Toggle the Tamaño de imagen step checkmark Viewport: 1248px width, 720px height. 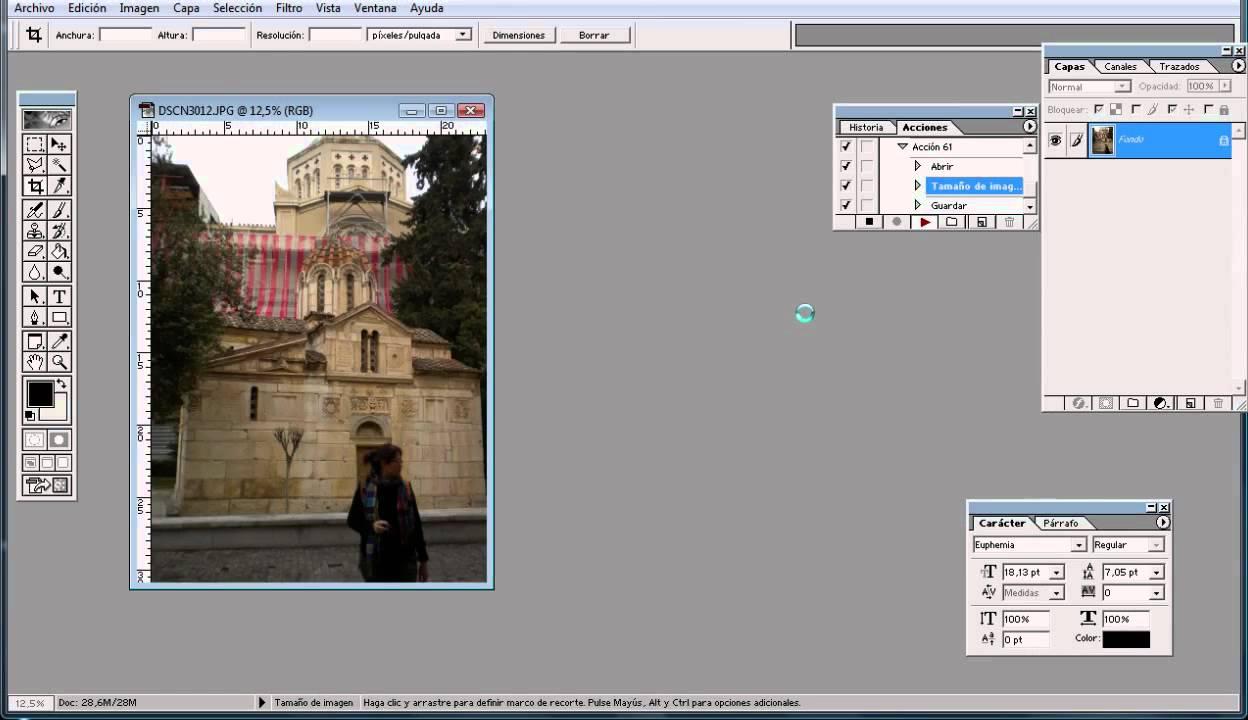846,186
